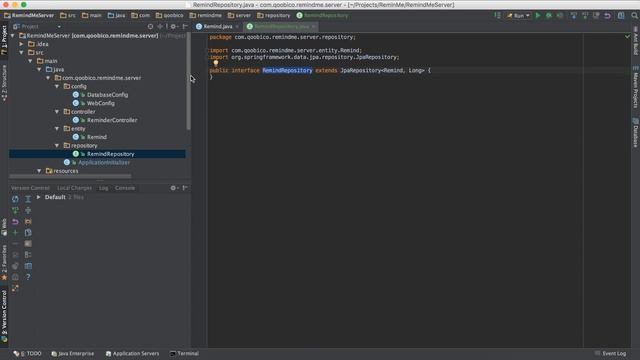Image resolution: width=640 pixels, height=360 pixels.
Task: Expand the Default changelist
Action: point(39,198)
